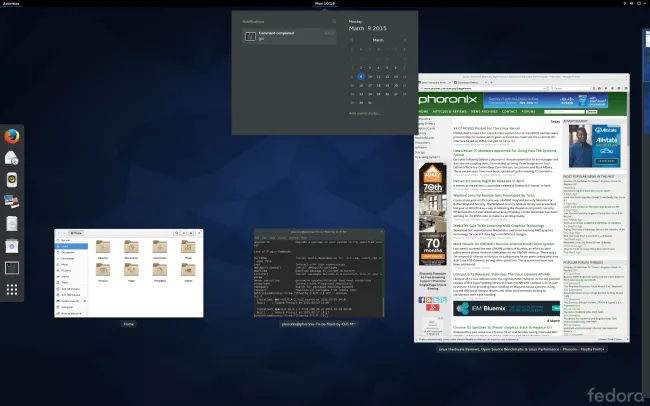Open the Downloads folder in Files window
Image resolution: width=650 pixels, height=406 pixels.
coord(160,249)
